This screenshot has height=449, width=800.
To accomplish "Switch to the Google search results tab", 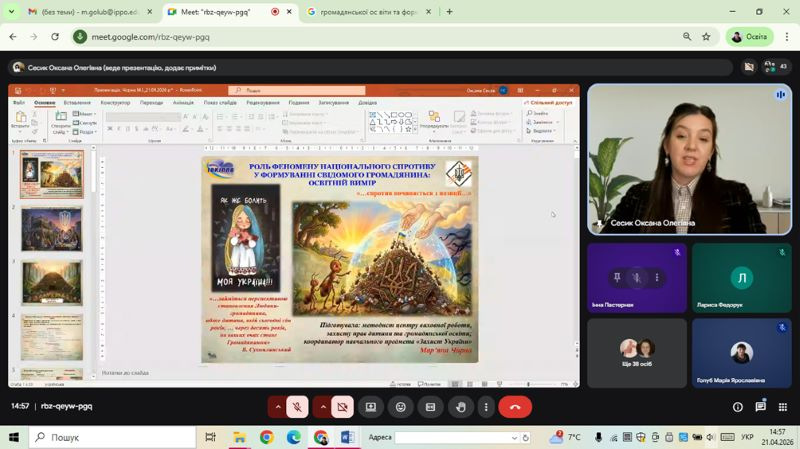I will [x=369, y=12].
